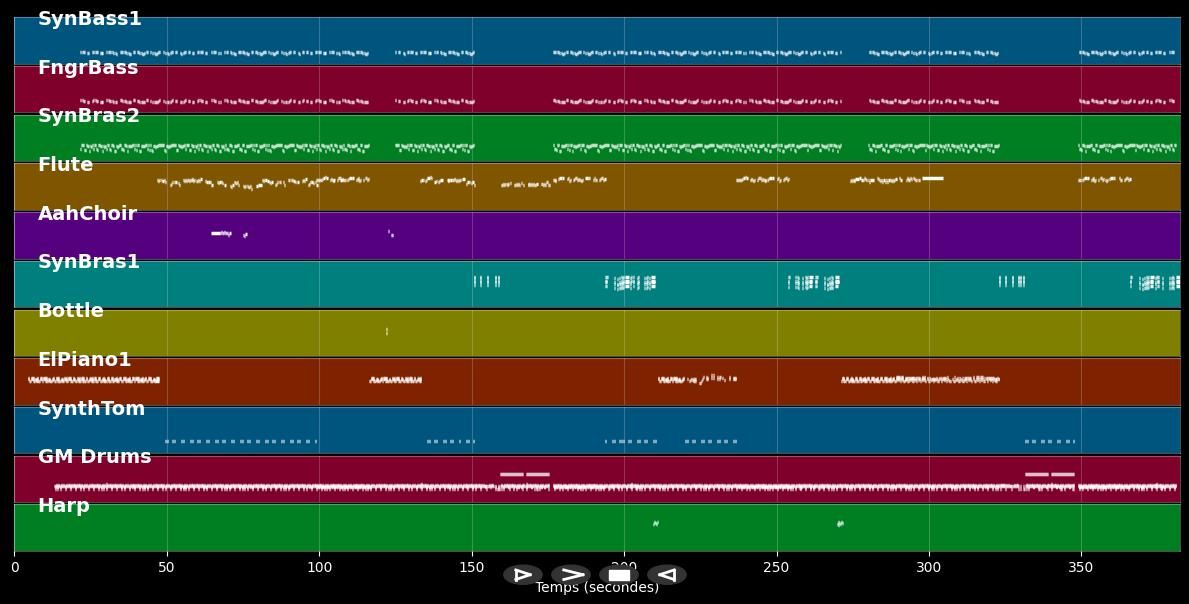Viewport: 1189px width, 604px height.
Task: Select the SynthTom track label
Action: tap(91, 409)
